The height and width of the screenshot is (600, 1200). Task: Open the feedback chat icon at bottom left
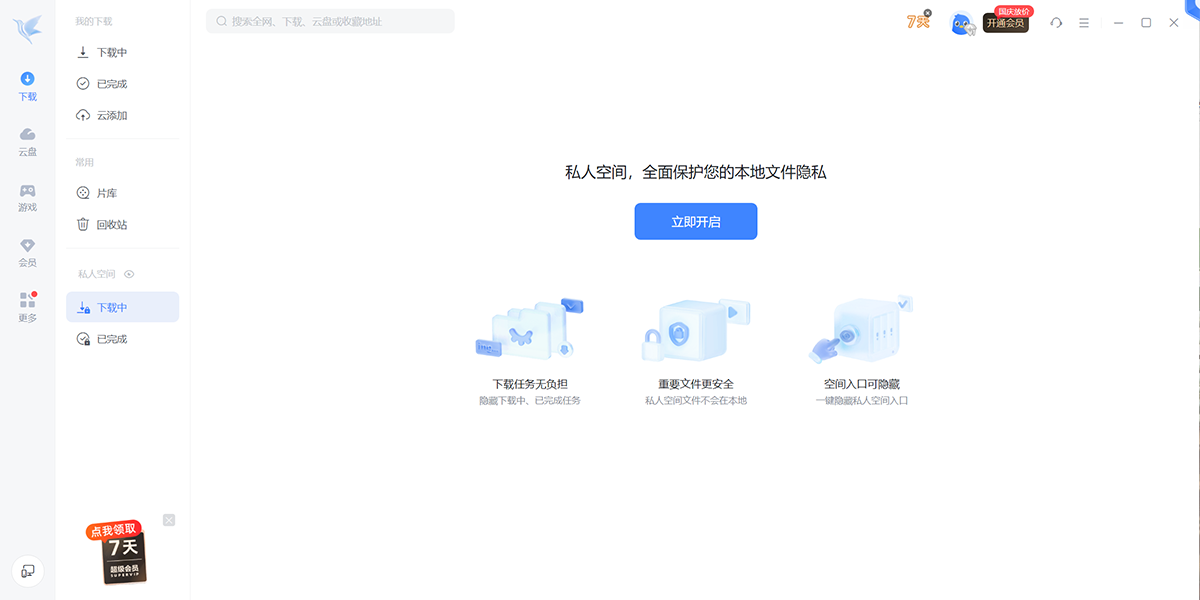tap(28, 570)
